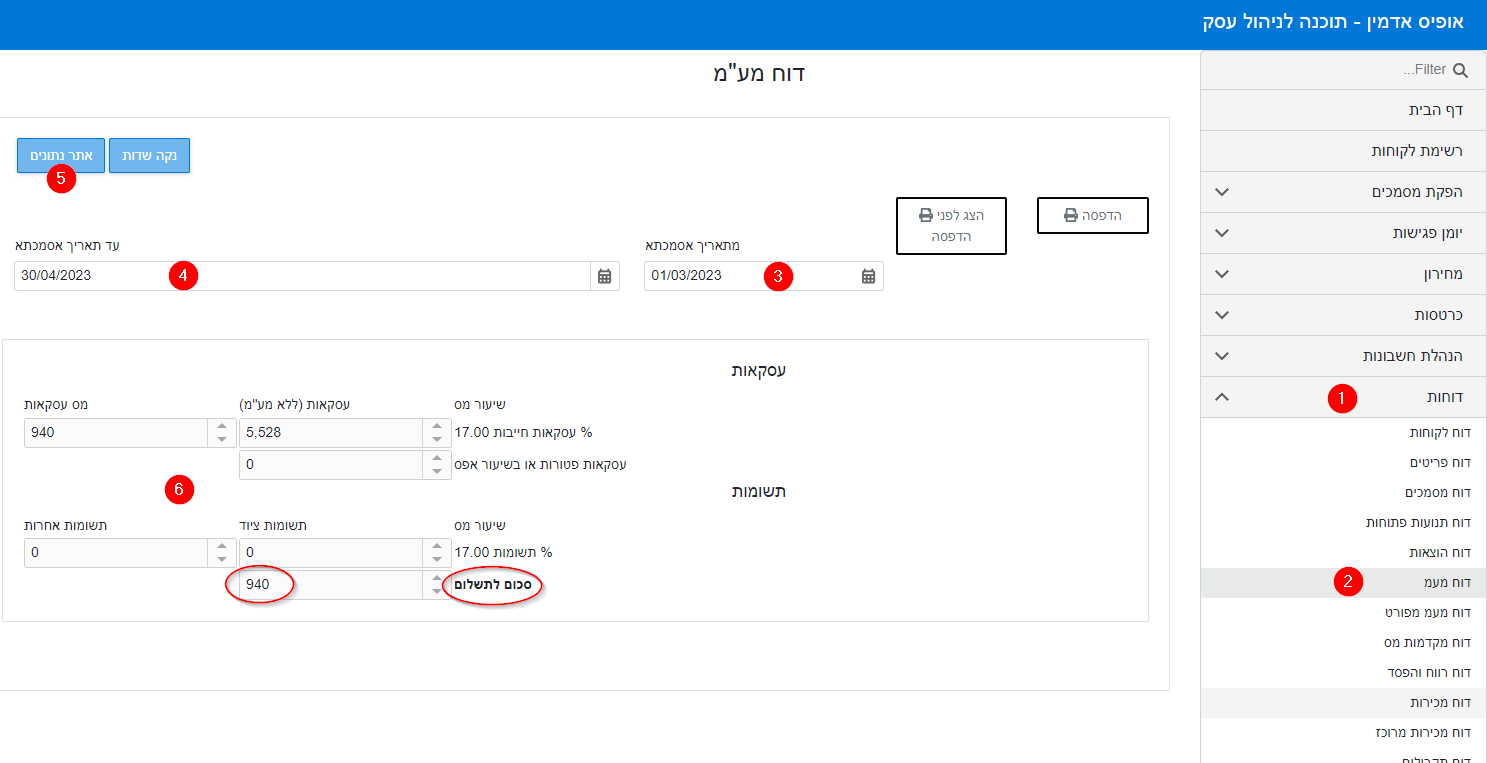Screen dimensions: 1487x763
Task: Increase עסקאות חייבות amount with up arrow
Action: [x=437, y=427]
